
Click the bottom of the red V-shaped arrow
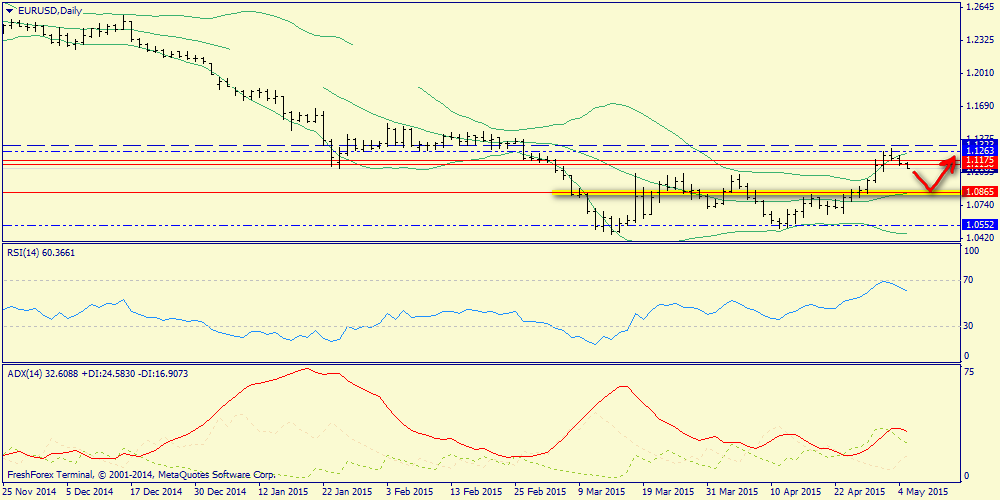(x=930, y=189)
